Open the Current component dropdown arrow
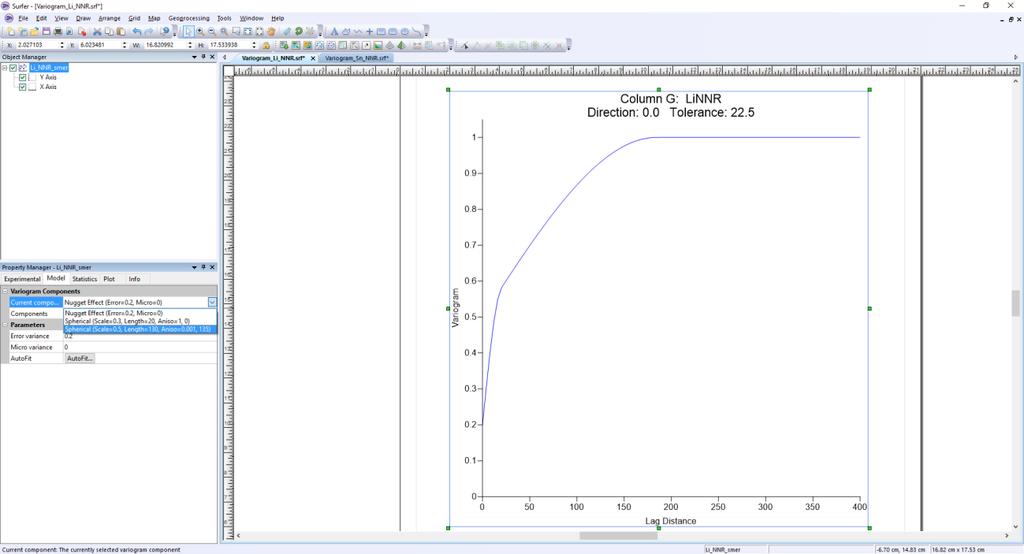Image resolution: width=1024 pixels, height=554 pixels. 212,302
